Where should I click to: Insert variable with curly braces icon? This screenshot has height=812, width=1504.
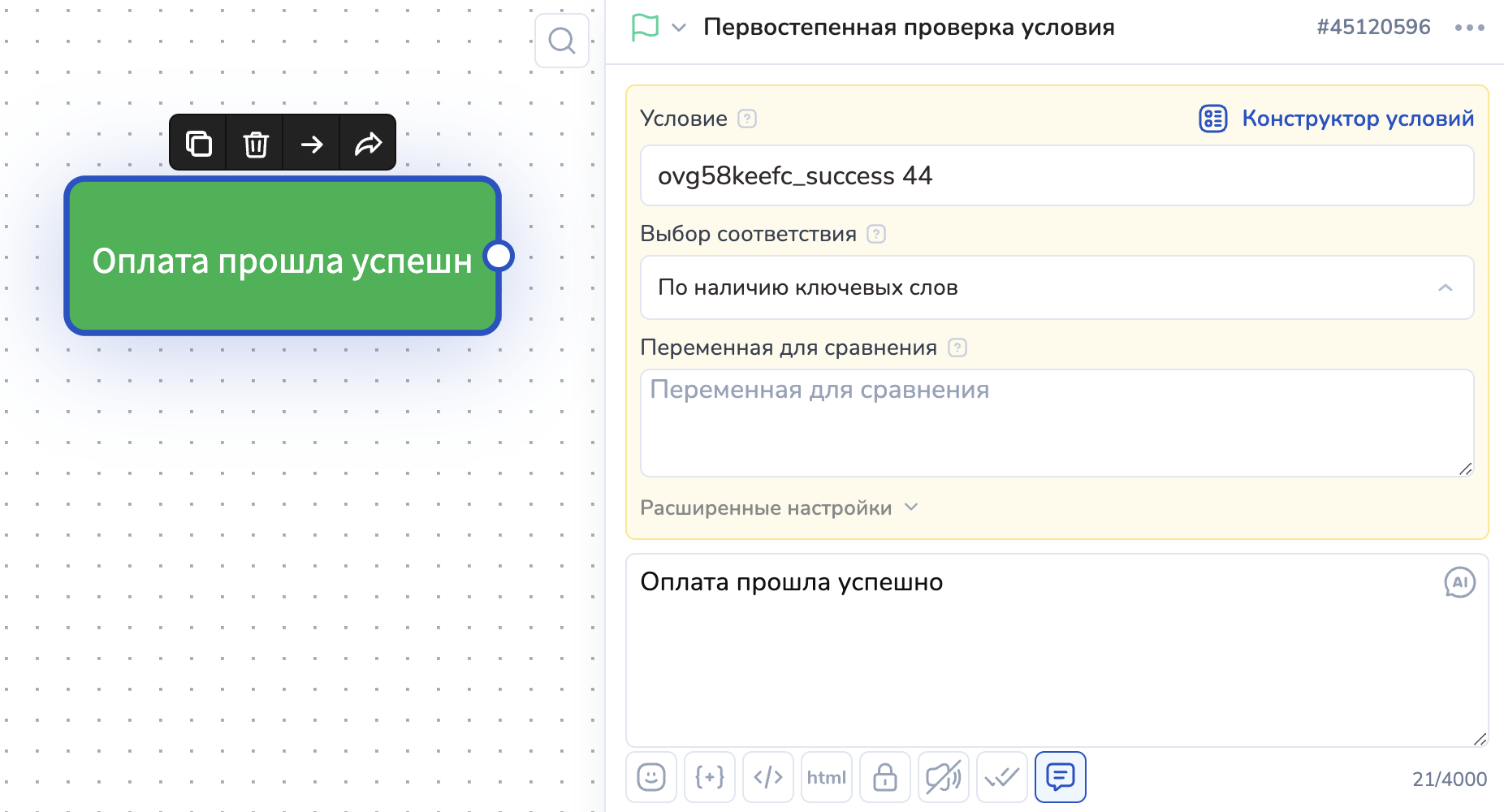[709, 777]
